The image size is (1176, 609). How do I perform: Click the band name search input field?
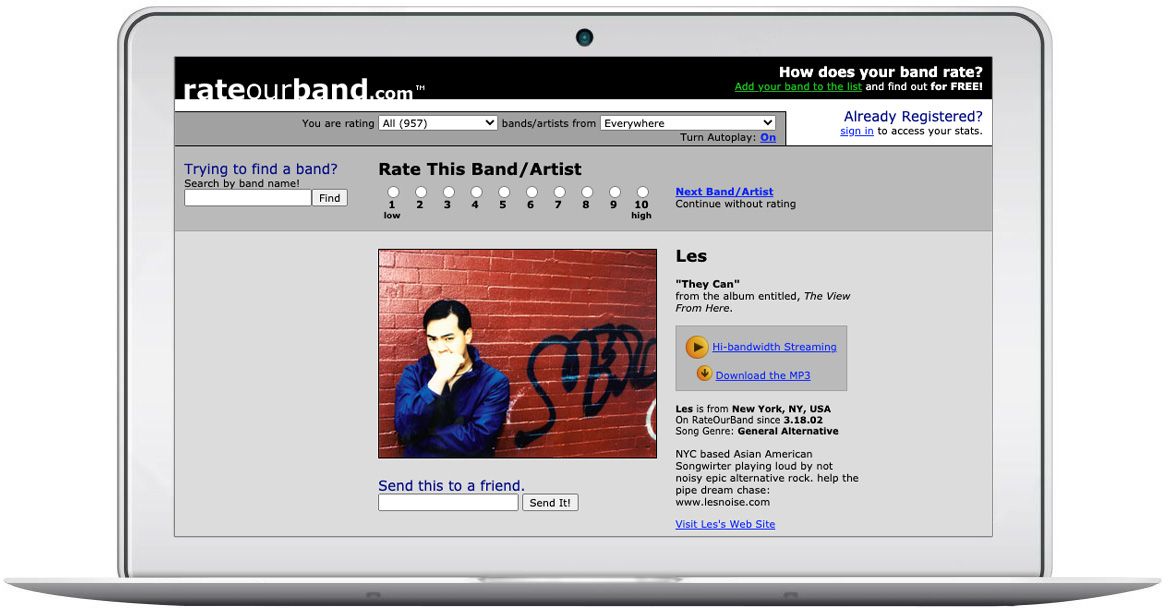click(246, 197)
